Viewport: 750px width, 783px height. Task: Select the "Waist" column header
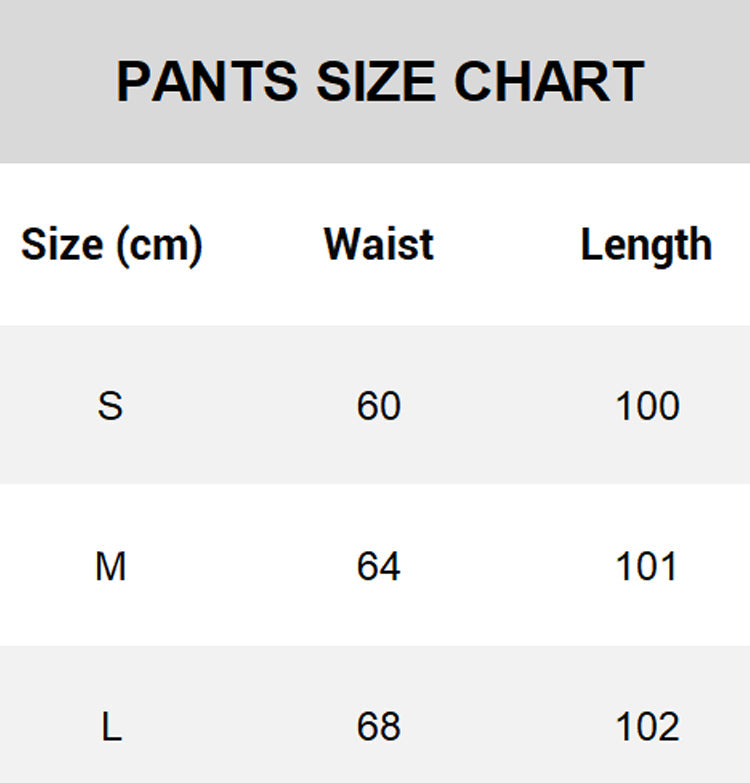click(378, 245)
